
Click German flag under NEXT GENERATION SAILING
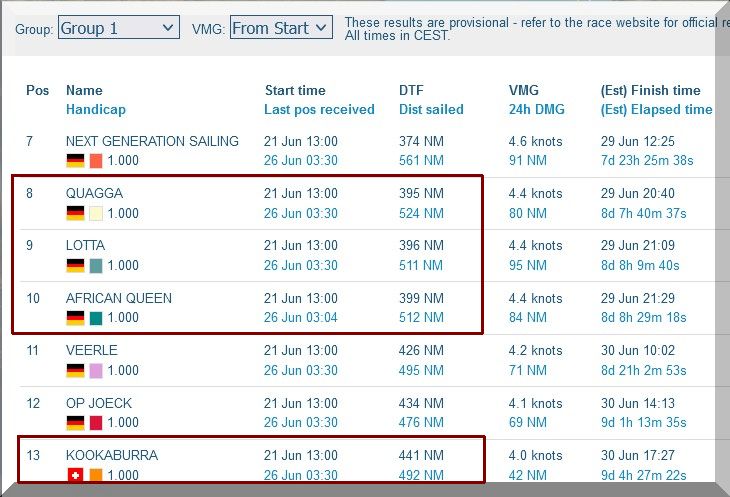75,160
